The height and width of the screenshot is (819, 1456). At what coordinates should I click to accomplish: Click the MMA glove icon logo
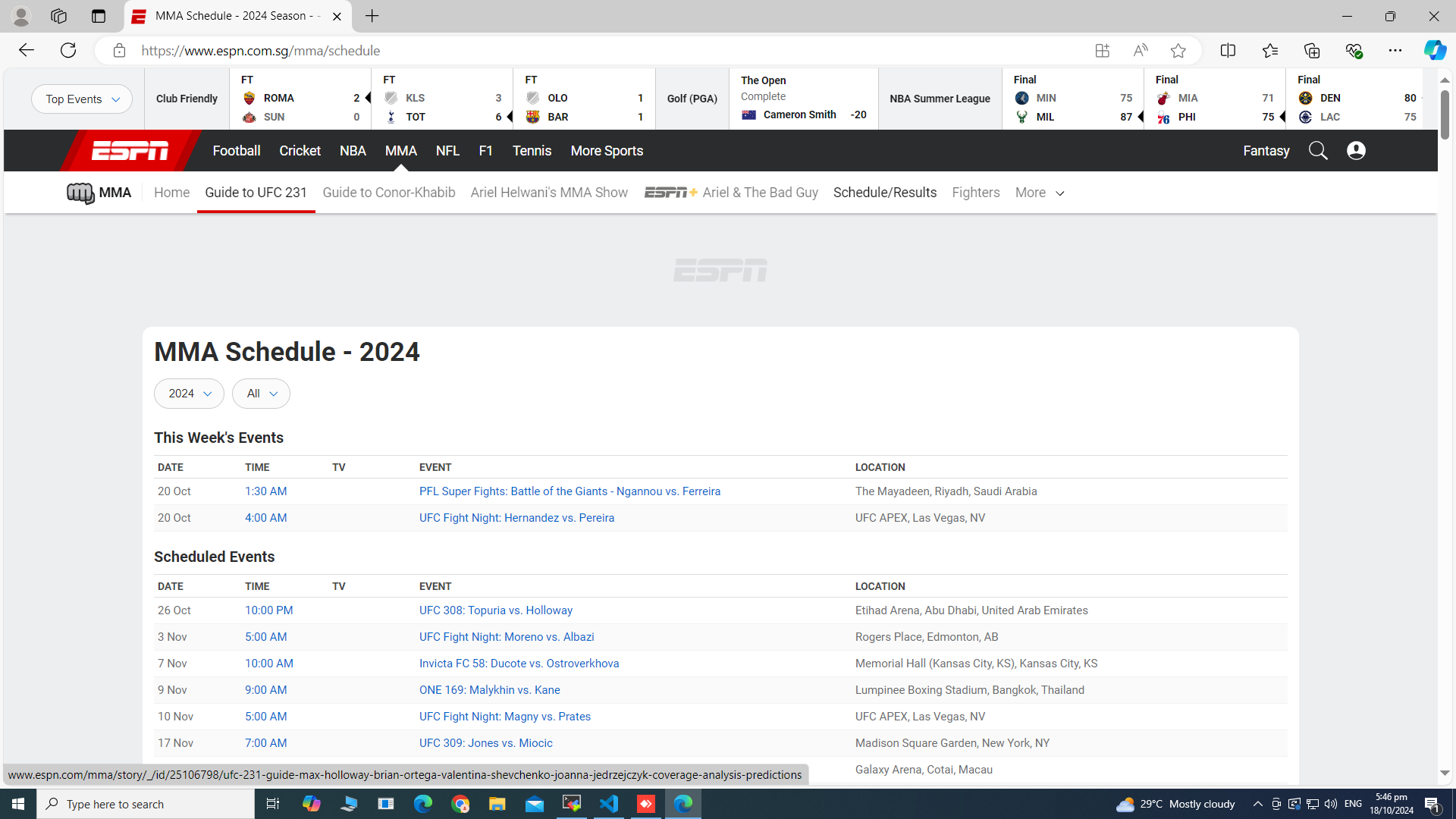[80, 193]
